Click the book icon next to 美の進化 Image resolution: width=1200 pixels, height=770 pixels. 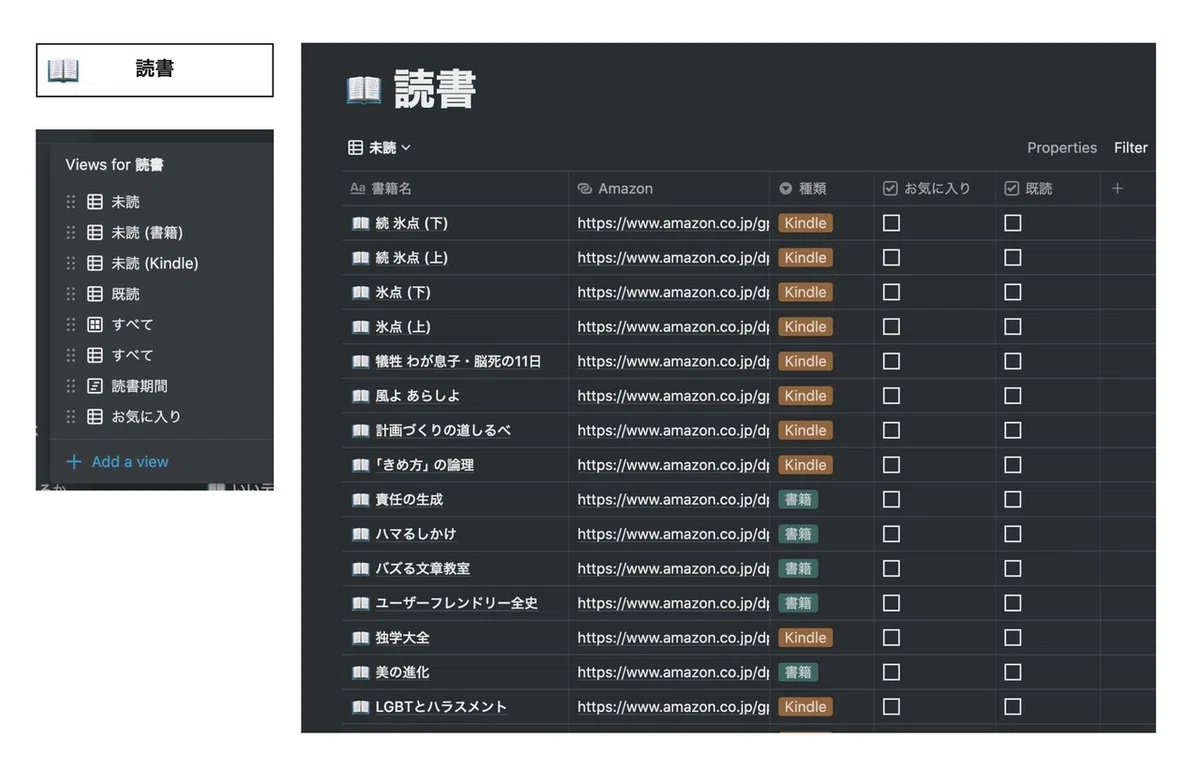coord(360,672)
